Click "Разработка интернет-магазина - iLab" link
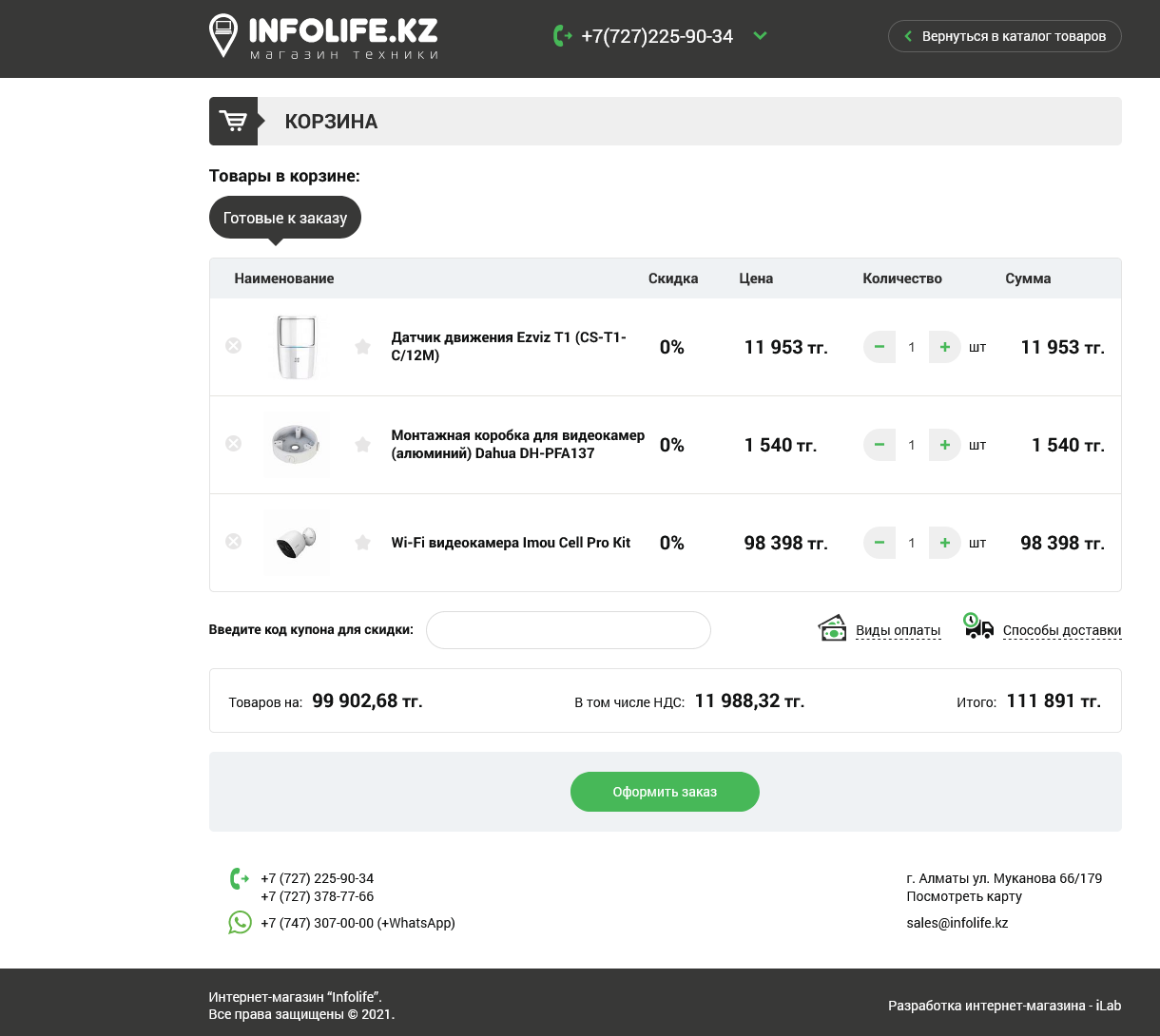 [1005, 1006]
